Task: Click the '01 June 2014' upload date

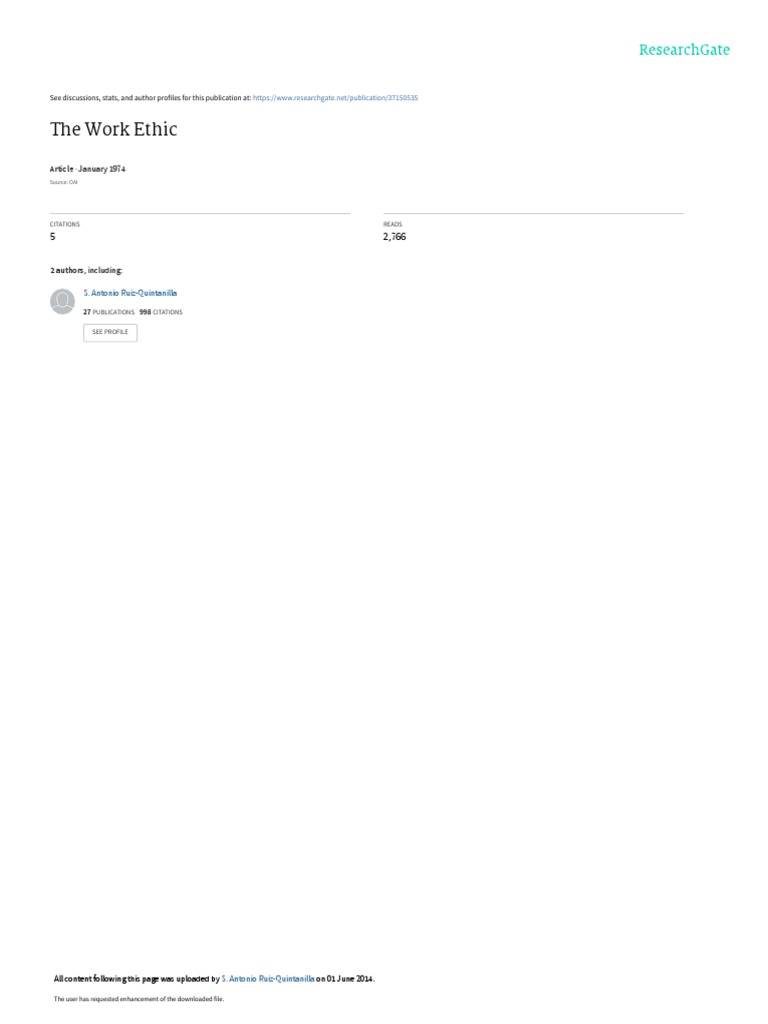Action: pos(350,979)
